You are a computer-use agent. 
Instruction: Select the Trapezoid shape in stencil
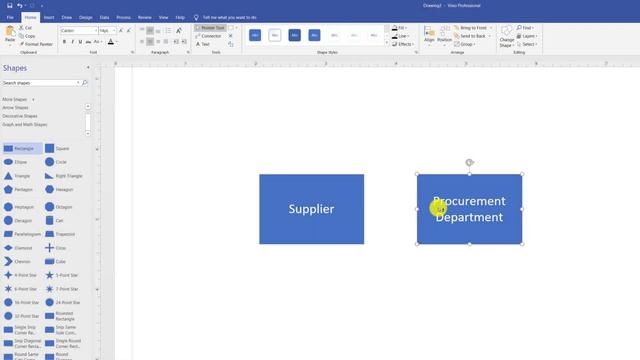[x=60, y=234]
